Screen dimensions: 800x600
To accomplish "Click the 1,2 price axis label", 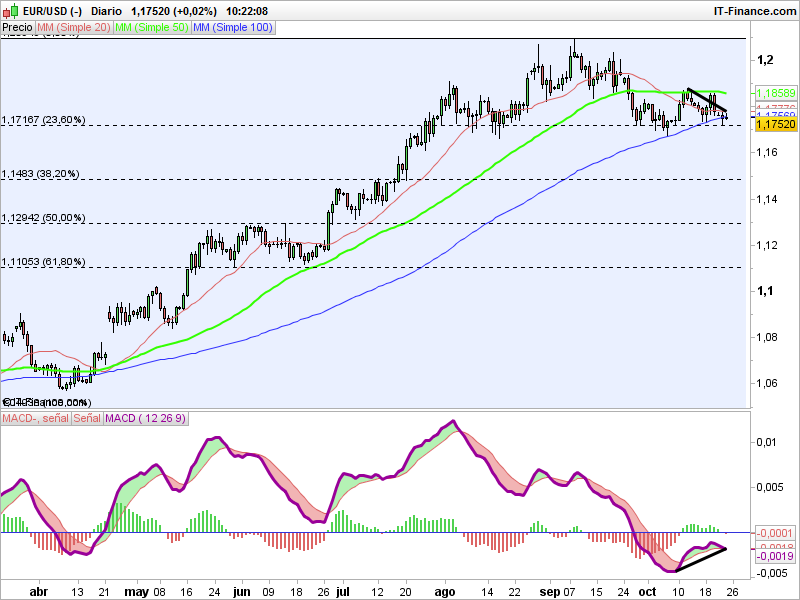I will [x=765, y=60].
